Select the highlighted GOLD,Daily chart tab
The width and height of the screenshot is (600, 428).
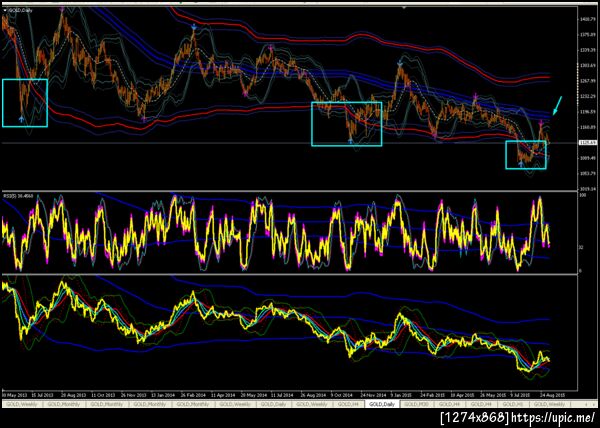point(382,404)
